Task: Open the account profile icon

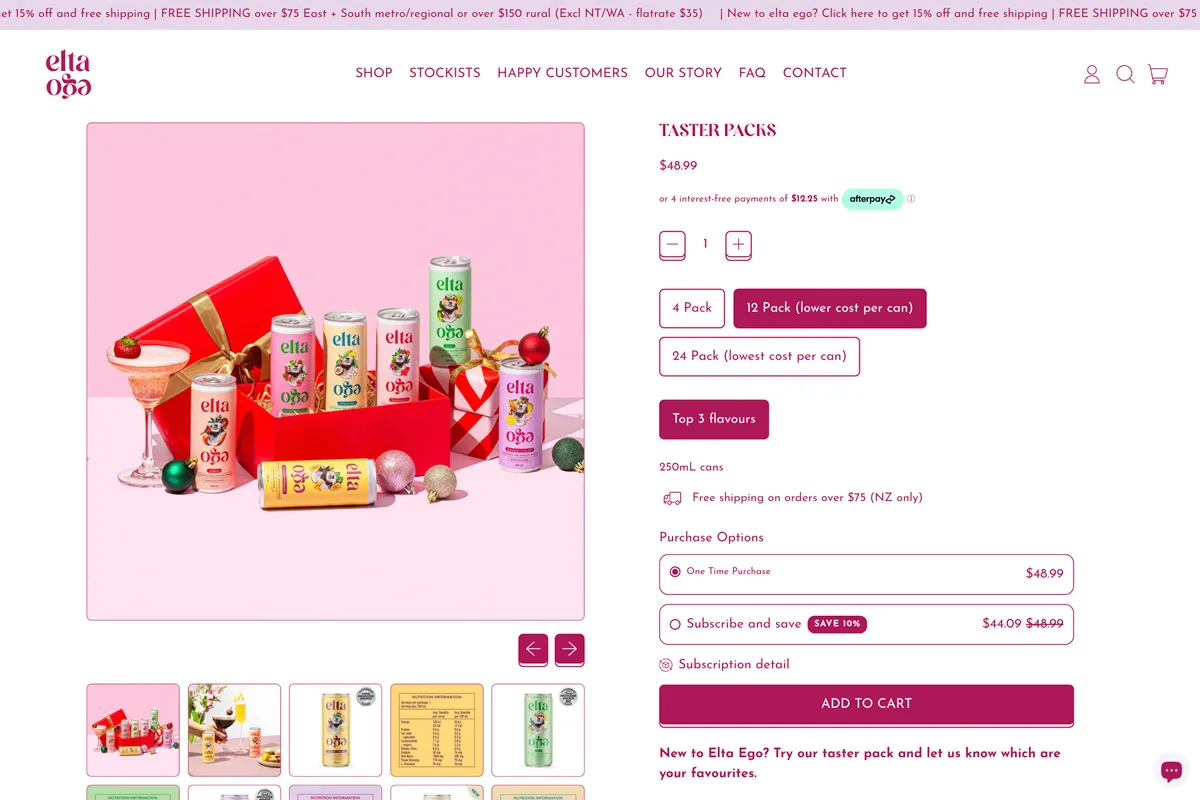Action: tap(1092, 74)
